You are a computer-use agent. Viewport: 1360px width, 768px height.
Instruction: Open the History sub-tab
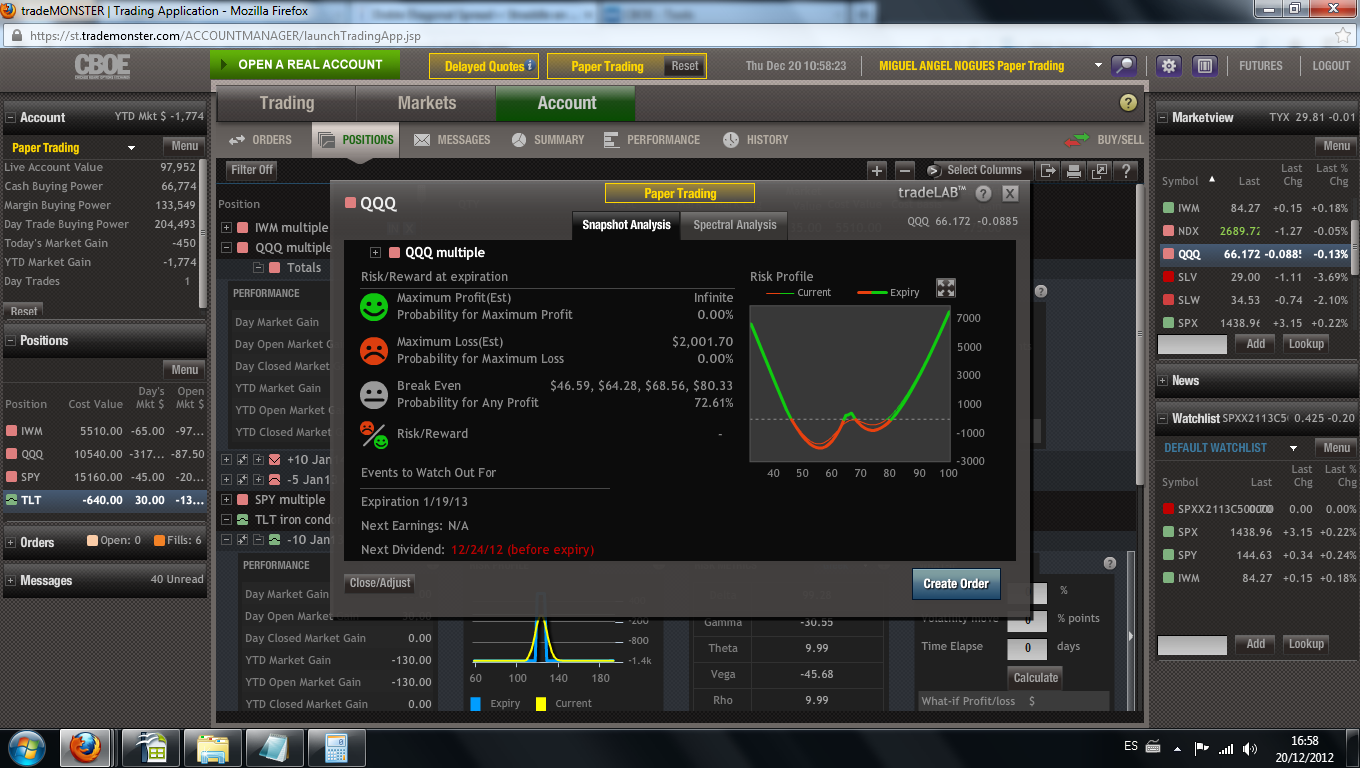coord(756,140)
